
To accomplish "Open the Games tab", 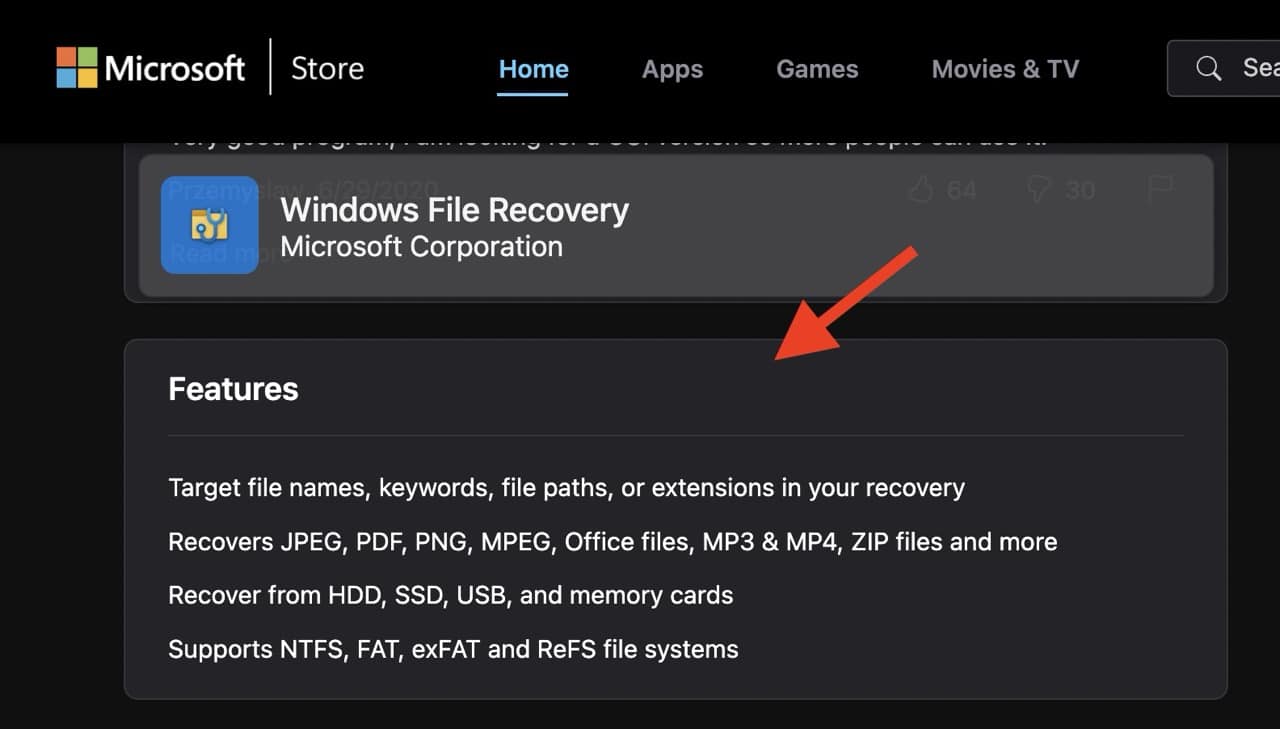I will (x=817, y=69).
